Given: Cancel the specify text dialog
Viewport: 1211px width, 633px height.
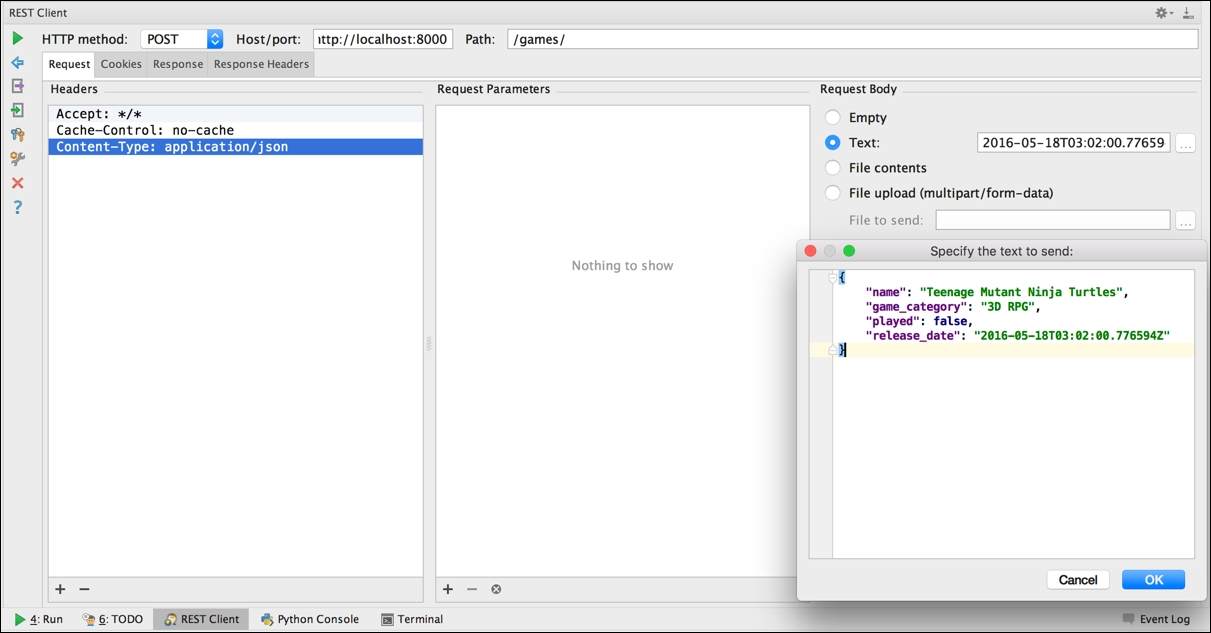Looking at the screenshot, I should (x=1078, y=579).
